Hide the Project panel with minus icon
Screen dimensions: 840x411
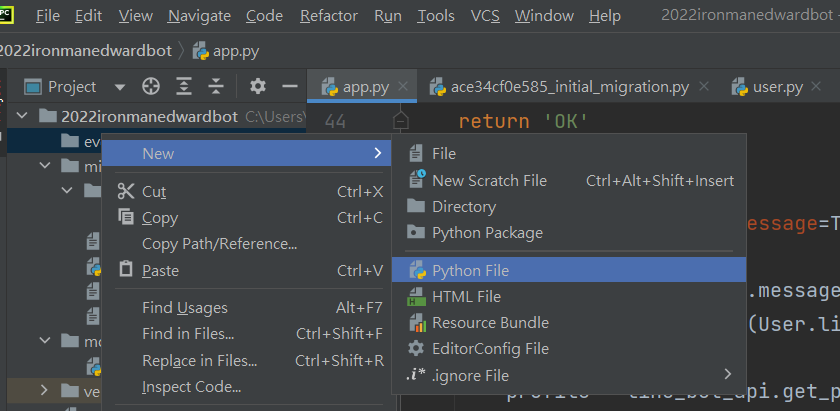click(x=290, y=86)
